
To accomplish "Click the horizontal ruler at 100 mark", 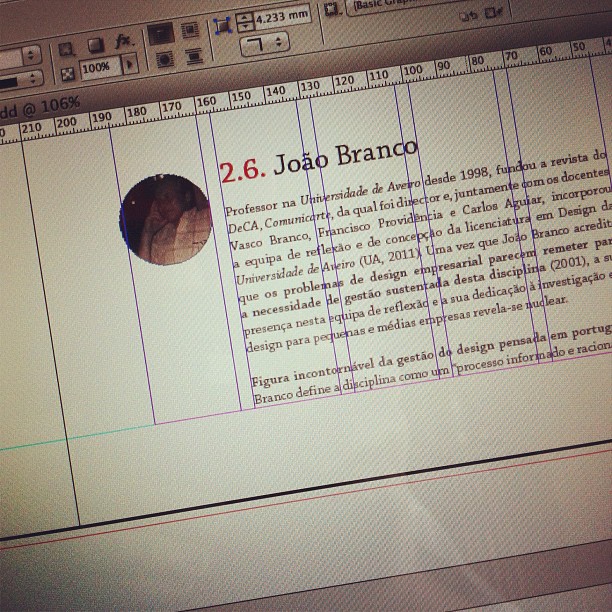I will pyautogui.click(x=411, y=71).
